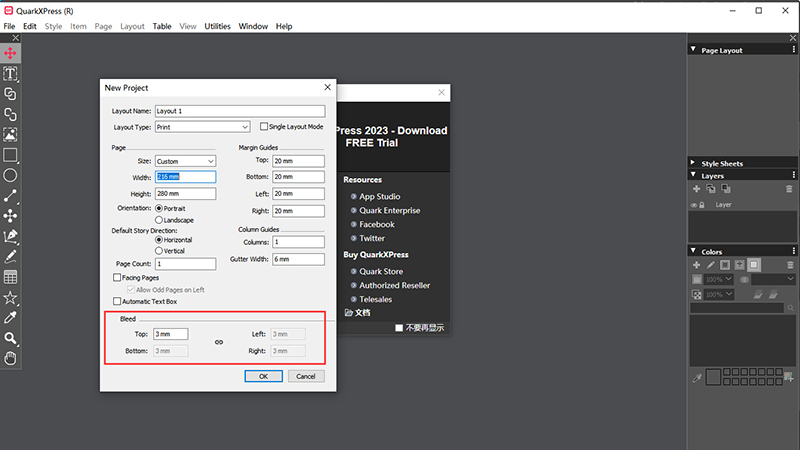Select the Text Unlinking tool

coord(10,114)
